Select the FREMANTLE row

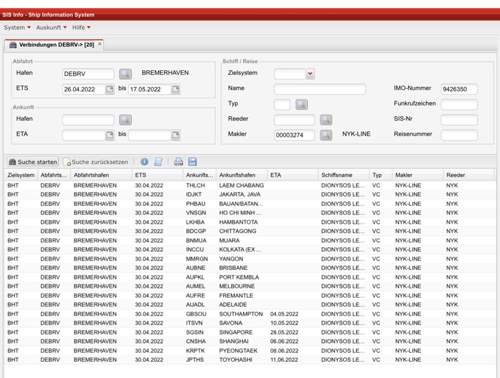click(x=250, y=296)
